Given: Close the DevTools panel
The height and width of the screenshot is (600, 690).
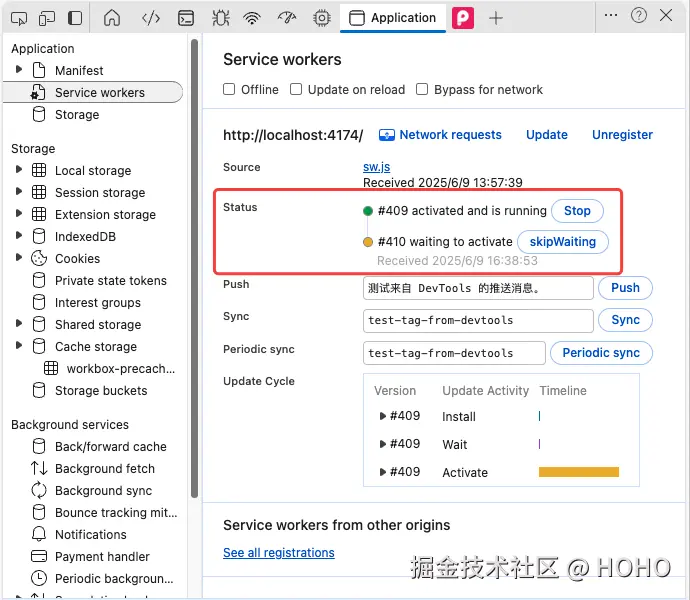Looking at the screenshot, I should tap(666, 15).
